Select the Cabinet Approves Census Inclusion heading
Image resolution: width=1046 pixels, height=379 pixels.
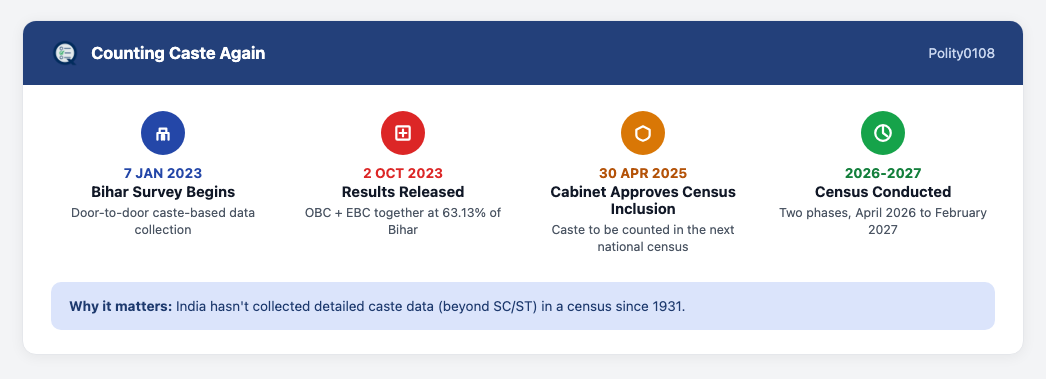pyautogui.click(x=643, y=200)
